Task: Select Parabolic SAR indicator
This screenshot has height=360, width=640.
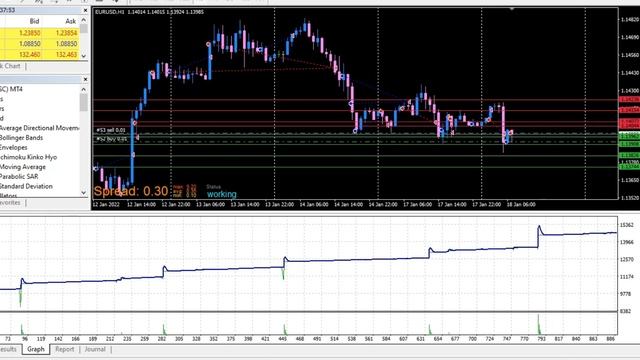Action: pyautogui.click(x=19, y=176)
